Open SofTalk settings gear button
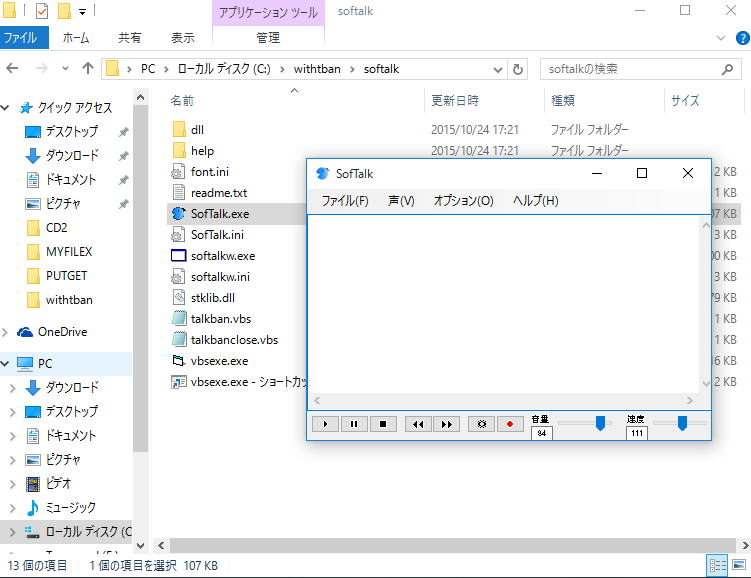This screenshot has width=751, height=578. [481, 424]
